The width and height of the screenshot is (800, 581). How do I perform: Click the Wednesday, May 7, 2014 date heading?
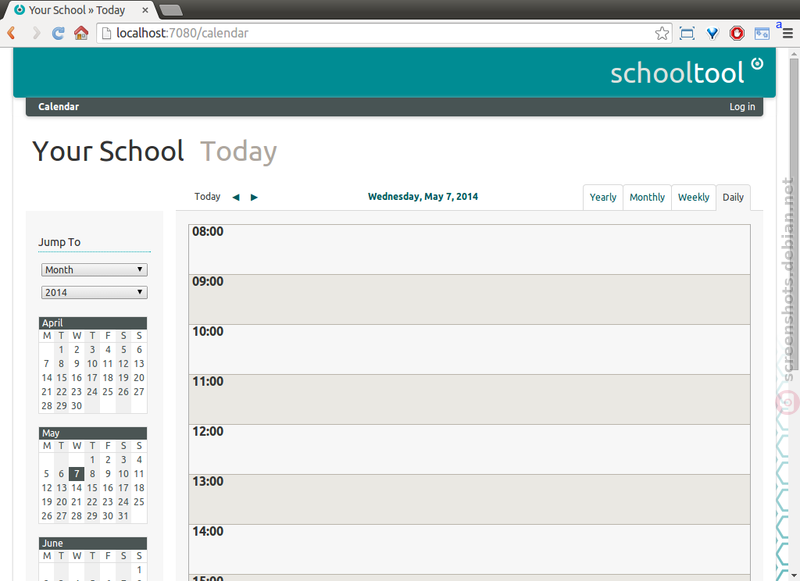(x=423, y=196)
